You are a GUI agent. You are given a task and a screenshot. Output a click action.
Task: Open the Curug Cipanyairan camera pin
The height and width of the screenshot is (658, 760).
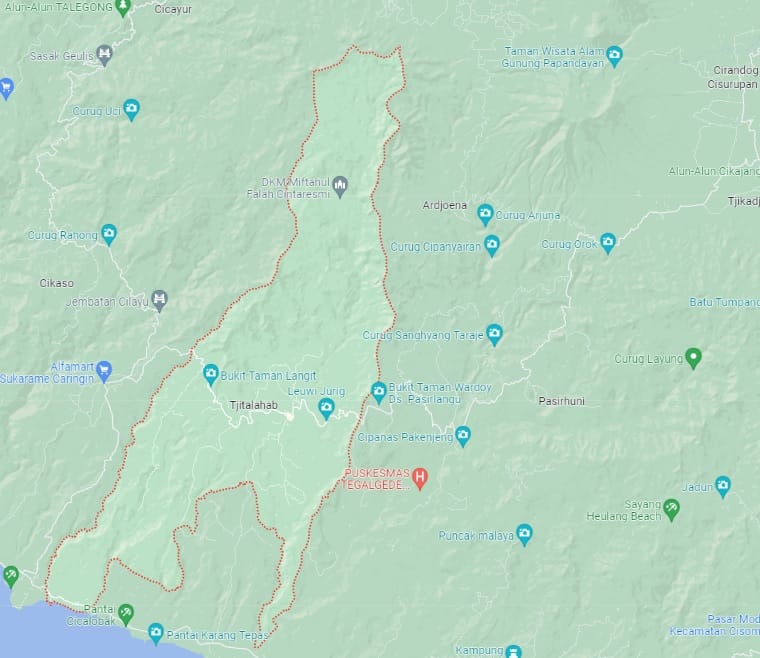coord(491,245)
